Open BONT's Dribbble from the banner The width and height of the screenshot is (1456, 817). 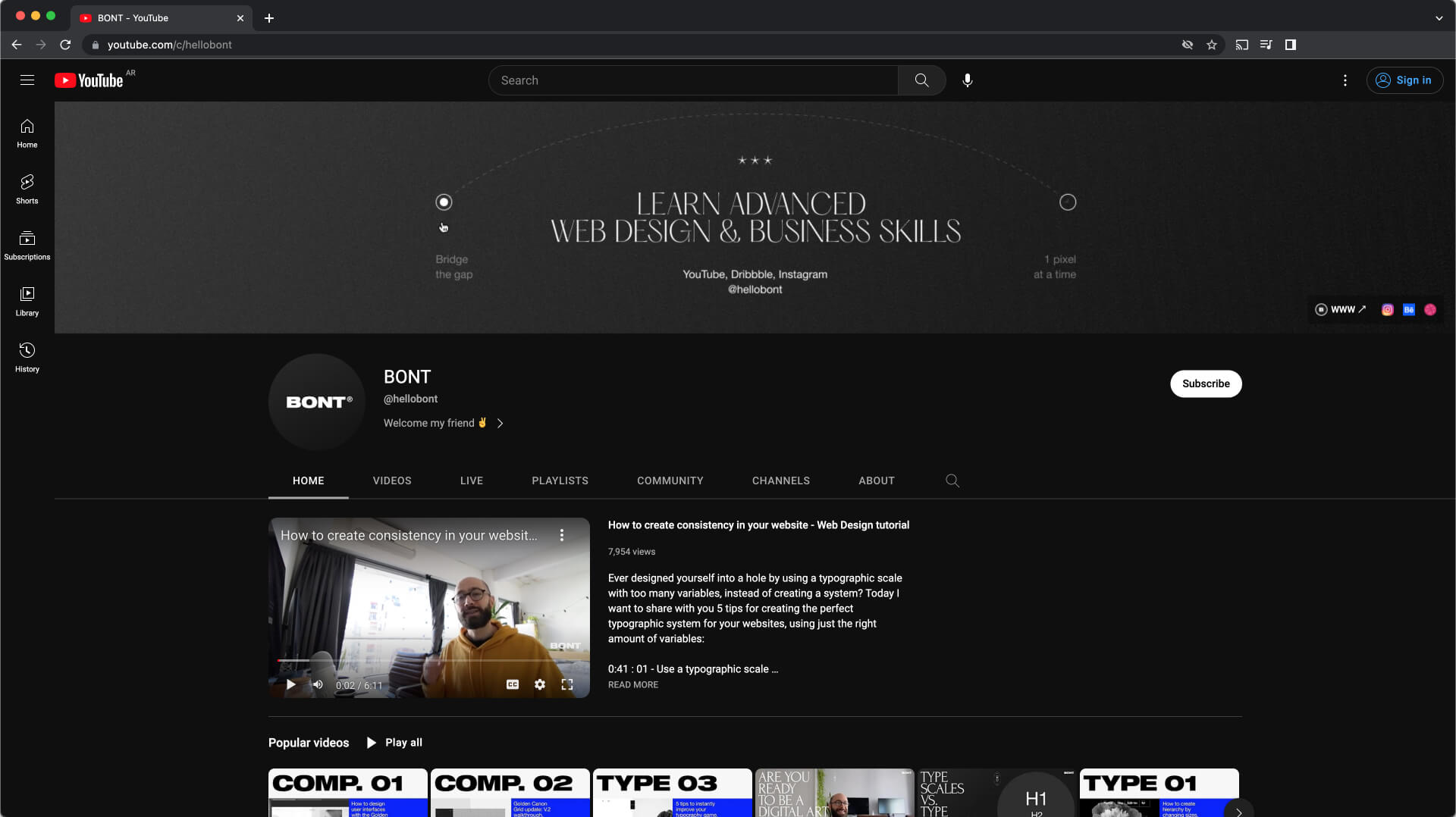point(1430,309)
